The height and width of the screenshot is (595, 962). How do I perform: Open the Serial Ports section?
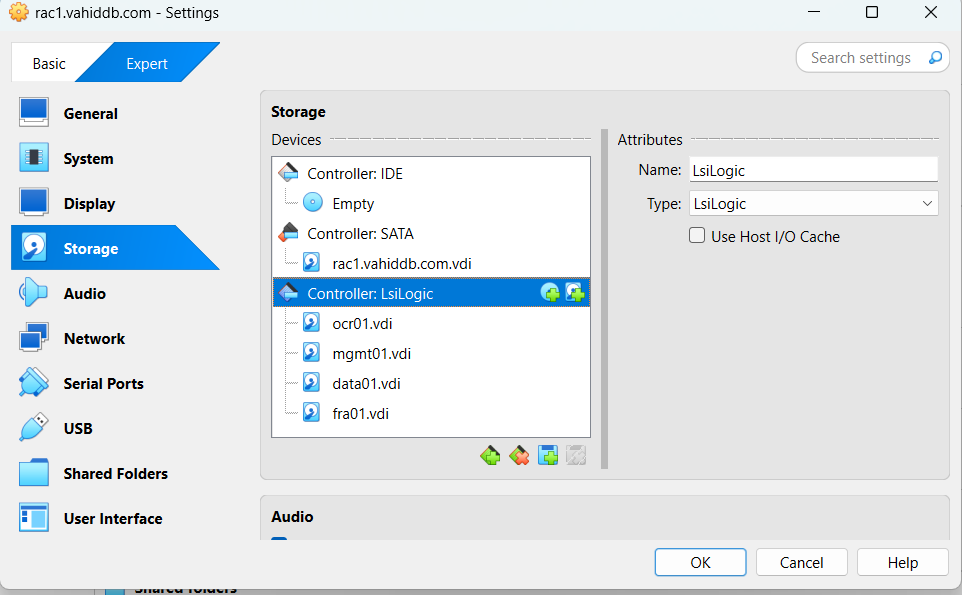(x=103, y=384)
